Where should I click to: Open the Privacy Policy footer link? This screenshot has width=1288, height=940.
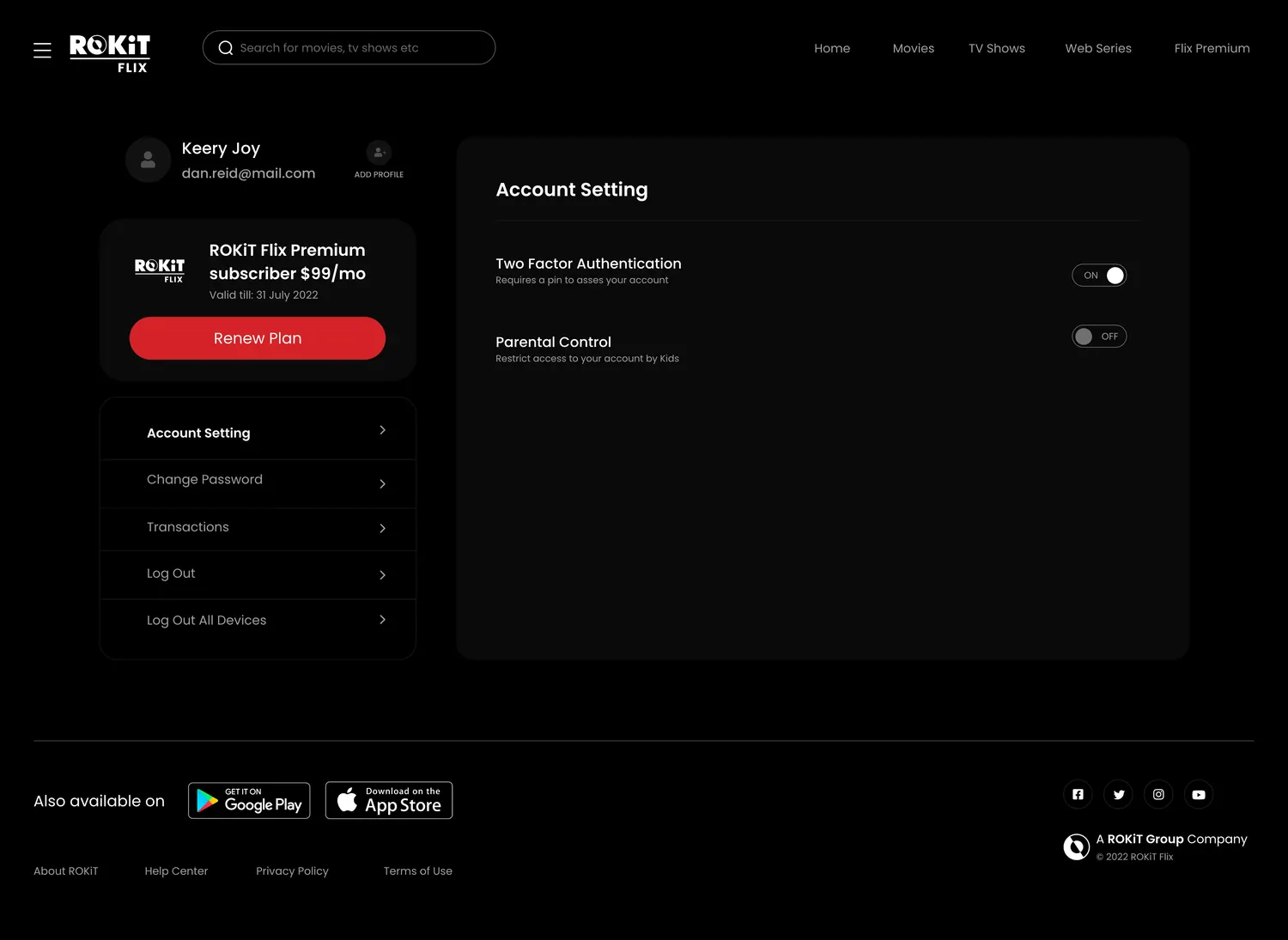pos(292,871)
